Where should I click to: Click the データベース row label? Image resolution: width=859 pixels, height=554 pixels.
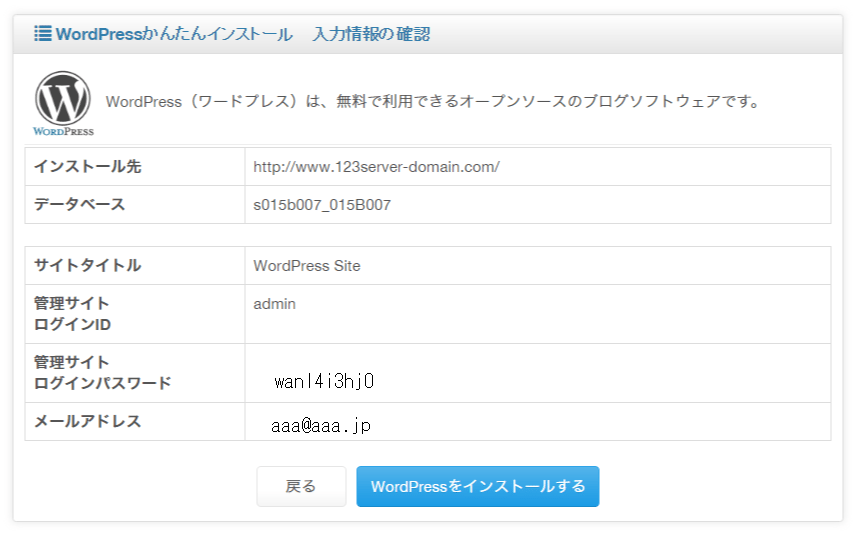pos(80,205)
